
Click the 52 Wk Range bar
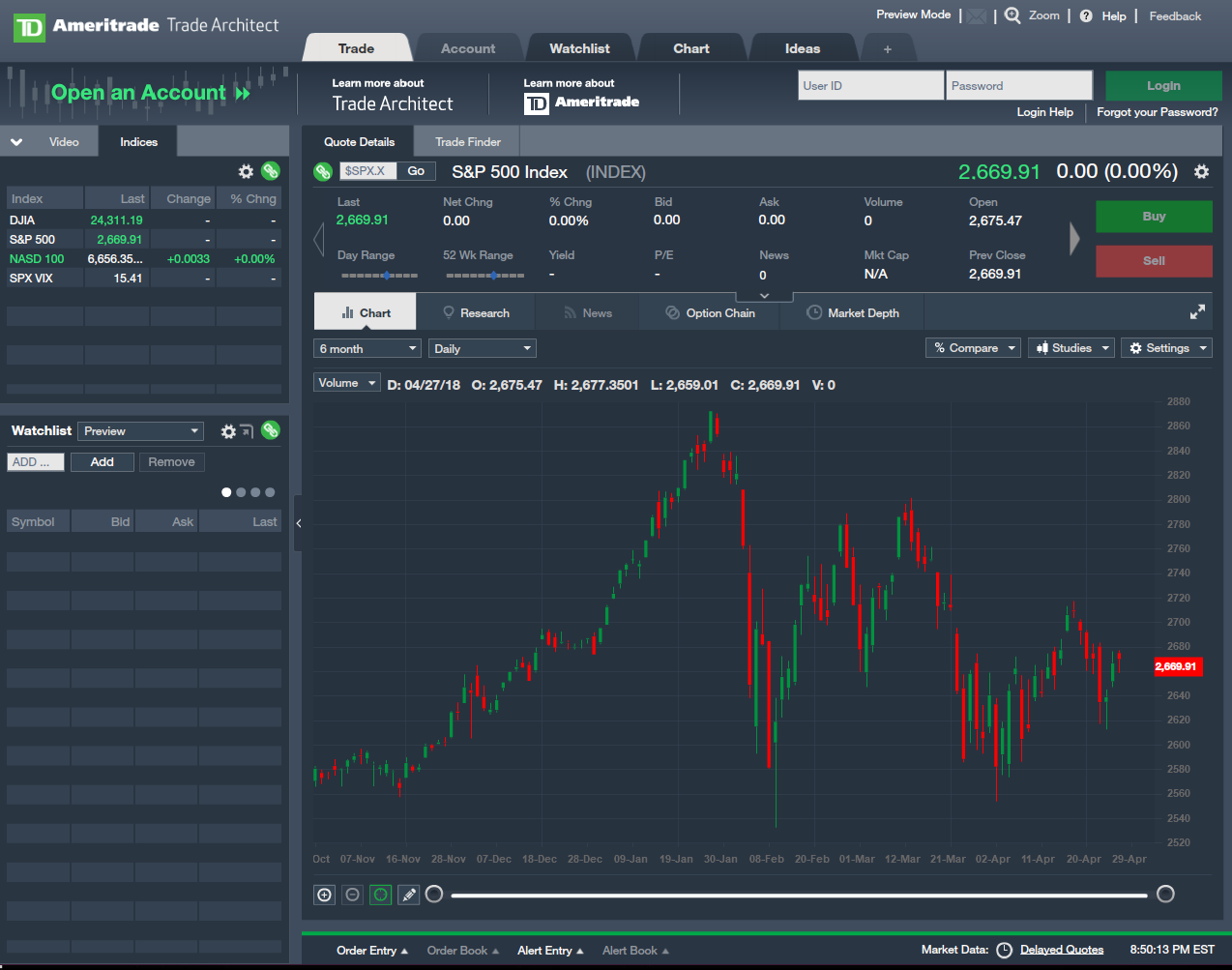[484, 276]
